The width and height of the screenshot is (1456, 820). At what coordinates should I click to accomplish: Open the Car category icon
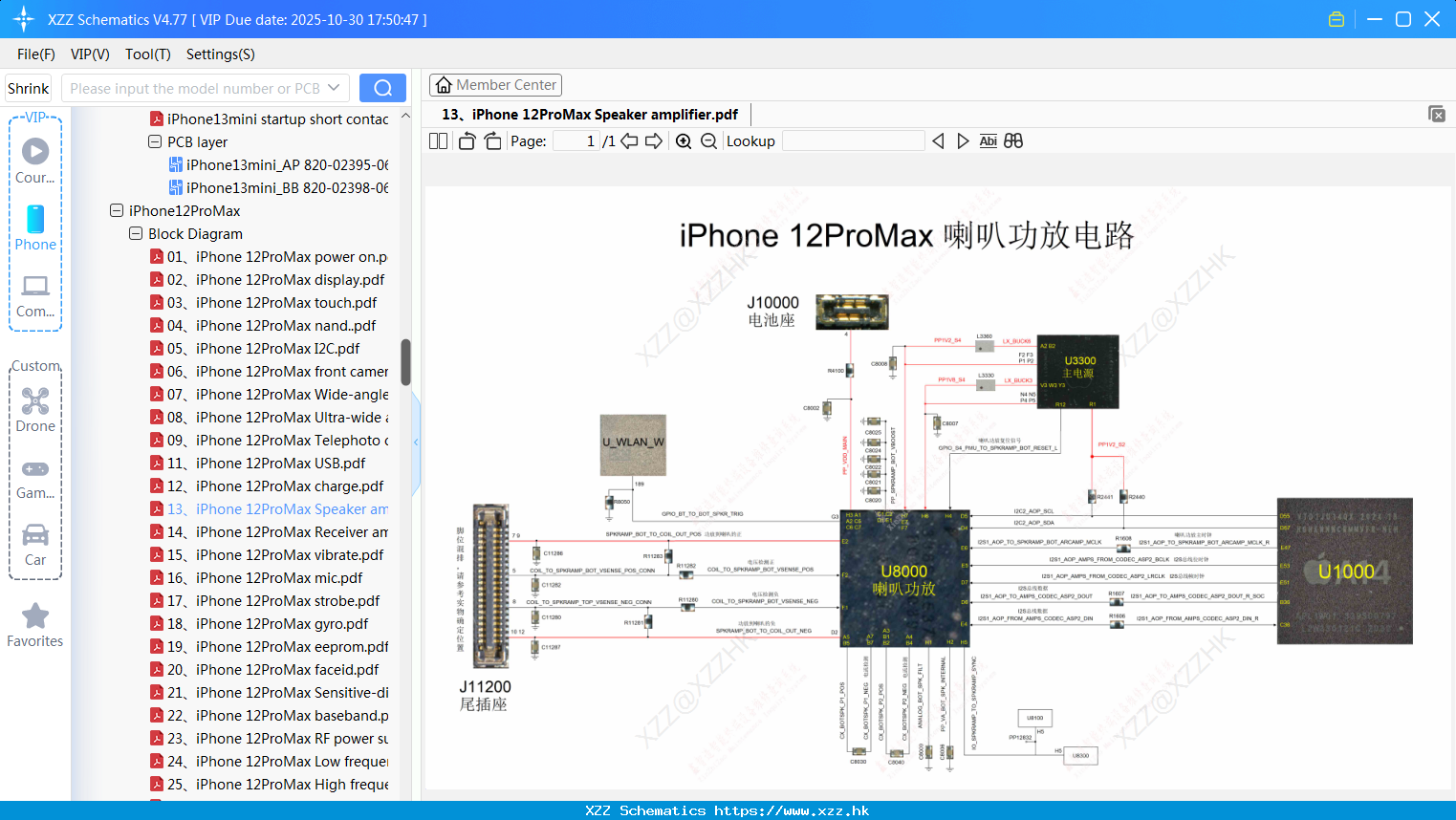point(35,534)
